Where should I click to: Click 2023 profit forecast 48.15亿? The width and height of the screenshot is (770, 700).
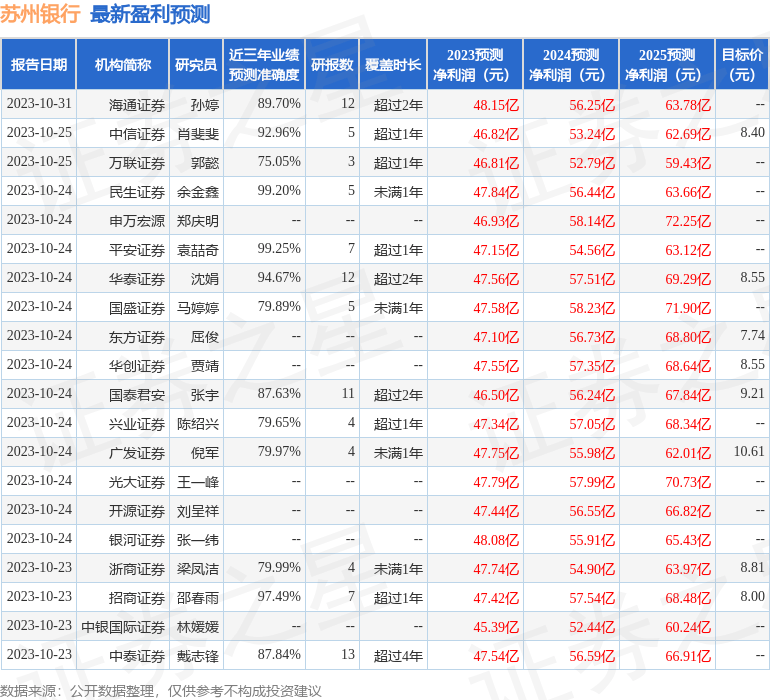(x=496, y=105)
